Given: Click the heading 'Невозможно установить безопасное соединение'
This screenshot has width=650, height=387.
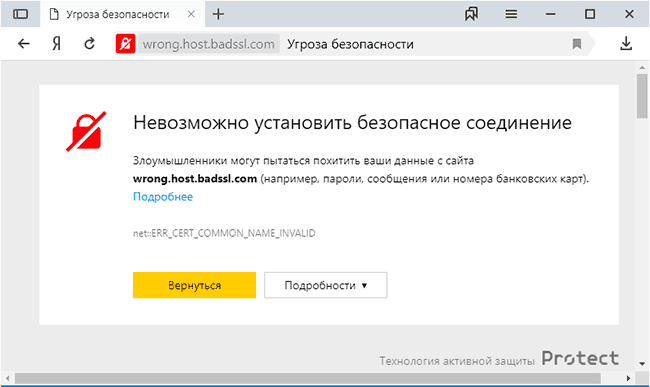Looking at the screenshot, I should coord(352,123).
